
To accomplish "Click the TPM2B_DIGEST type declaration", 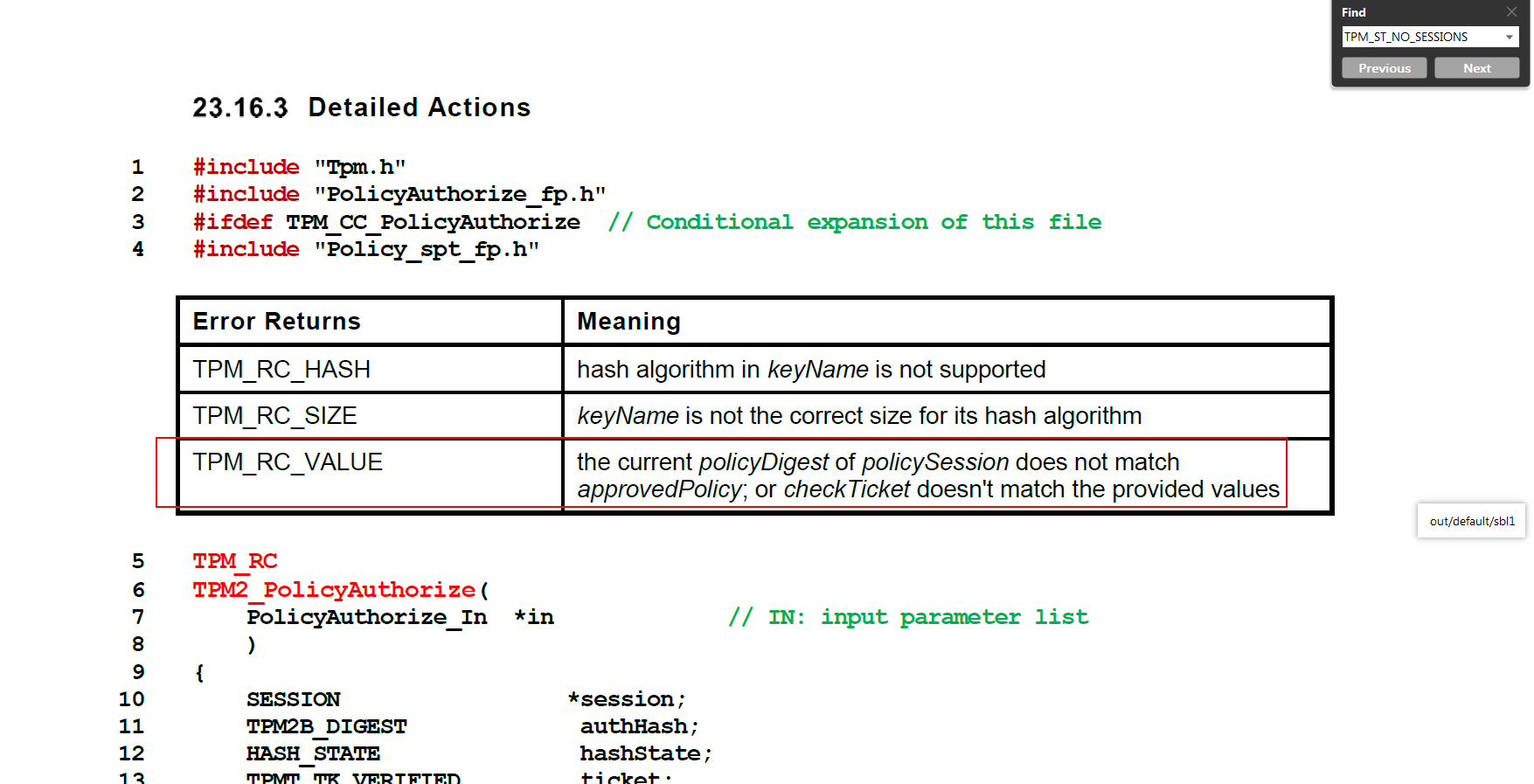I will click(327, 726).
